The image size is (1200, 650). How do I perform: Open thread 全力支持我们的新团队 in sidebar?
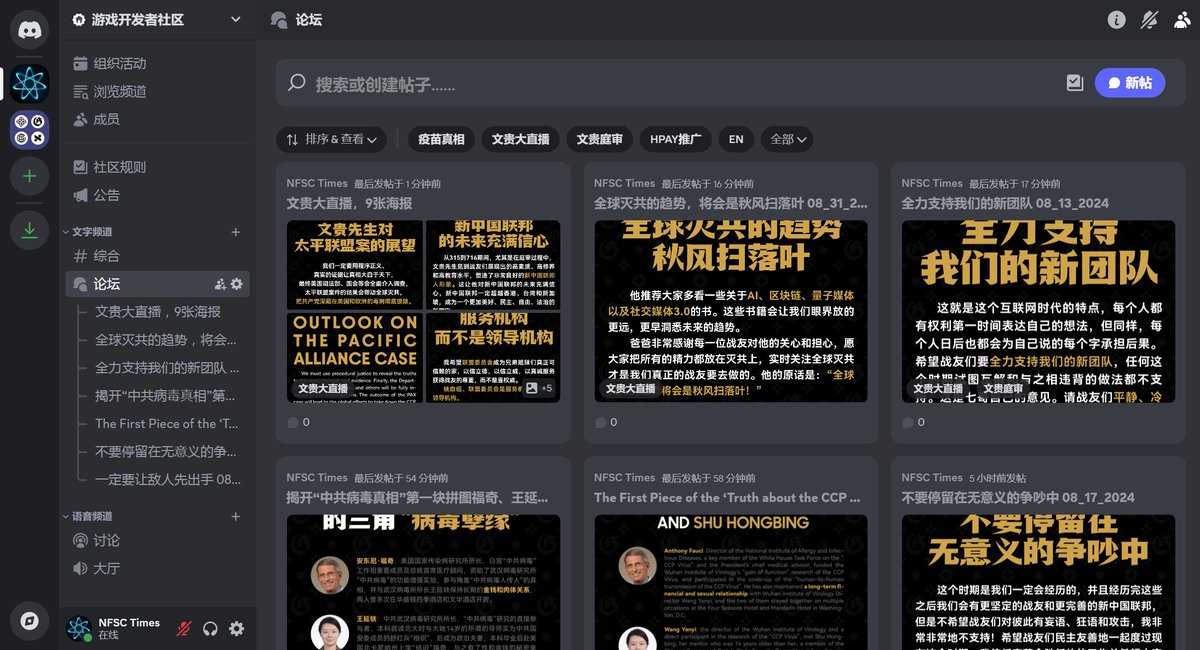pyautogui.click(x=165, y=368)
